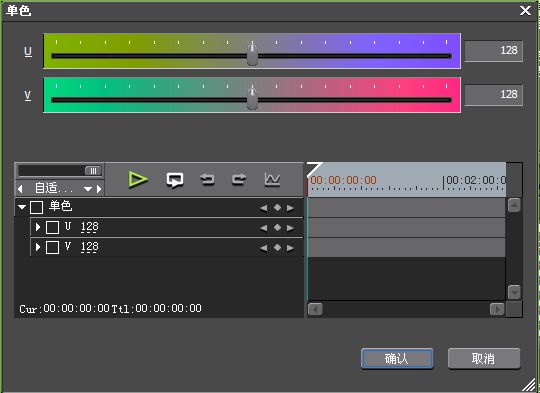Click the 确认 button

coord(397,359)
